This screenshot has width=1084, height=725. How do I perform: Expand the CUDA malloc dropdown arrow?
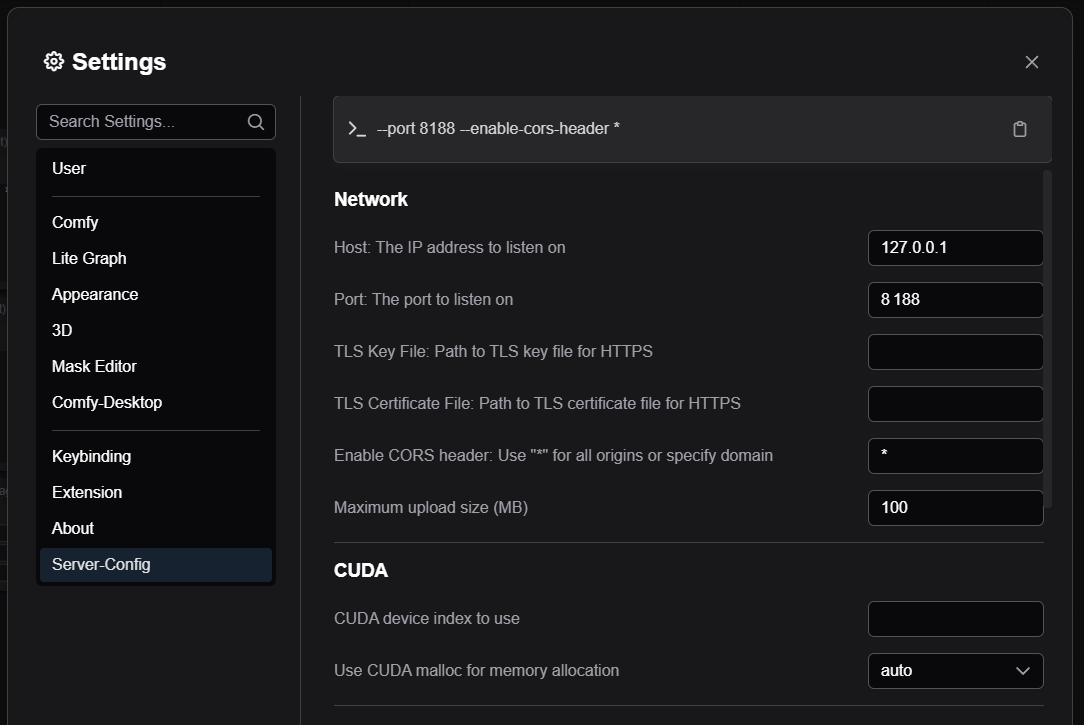pyautogui.click(x=1022, y=671)
